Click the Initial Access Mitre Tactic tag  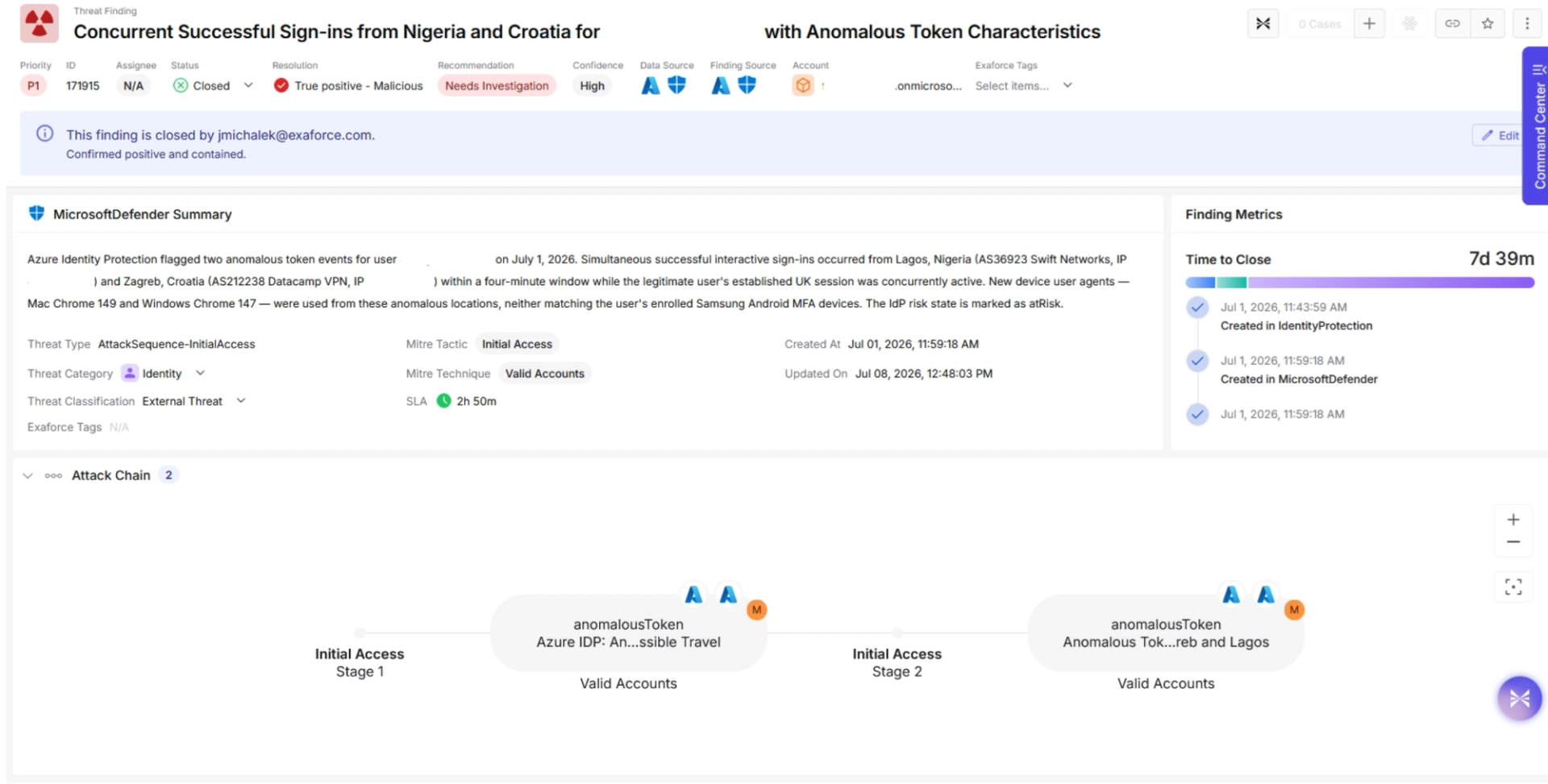517,344
